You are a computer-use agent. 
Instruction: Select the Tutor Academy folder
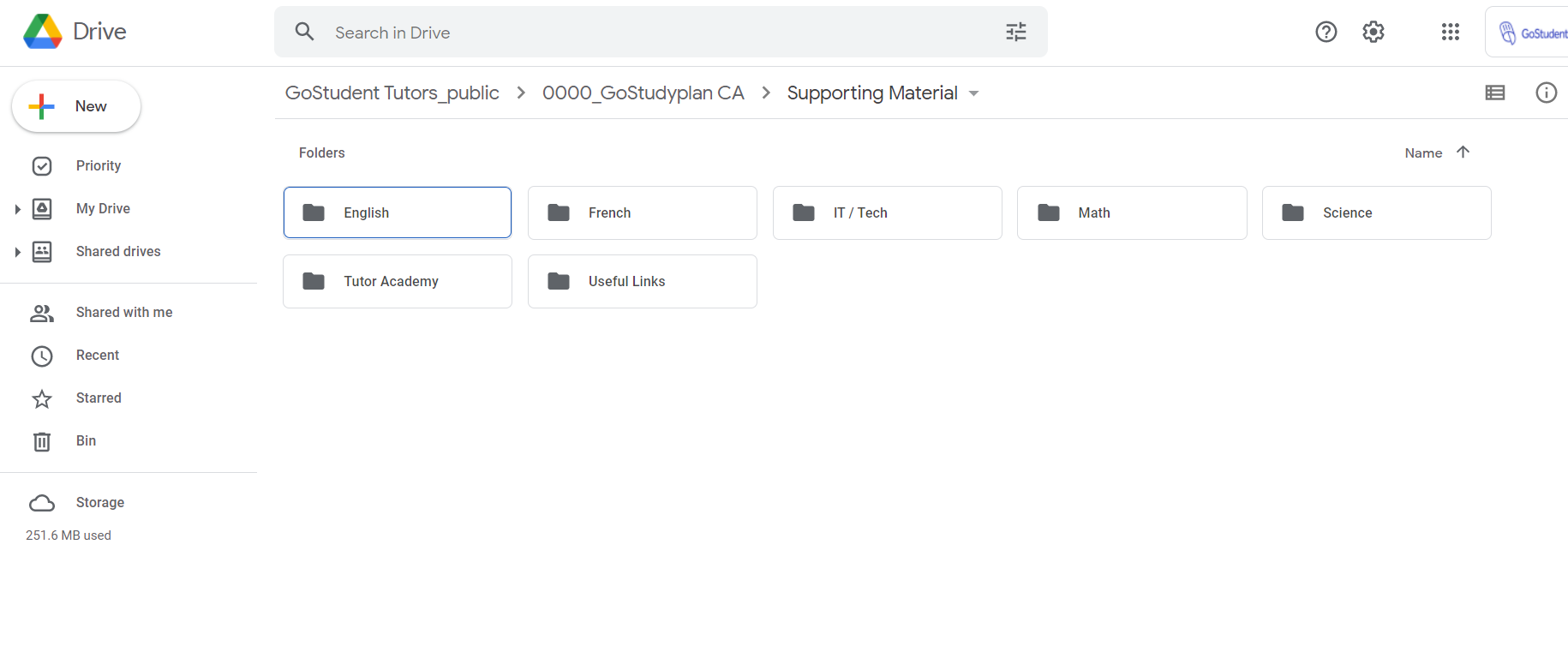[398, 281]
